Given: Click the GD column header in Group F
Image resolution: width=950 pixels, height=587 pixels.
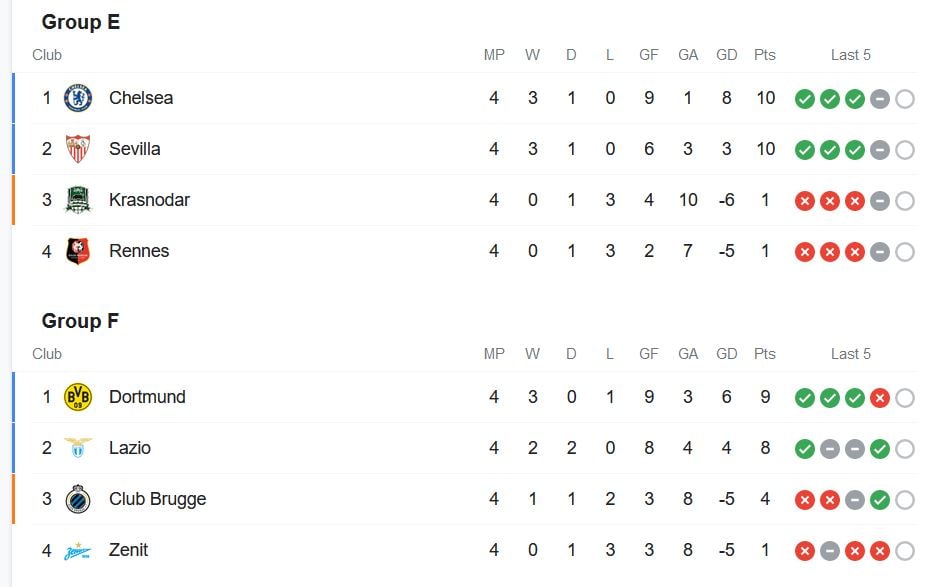Looking at the screenshot, I should click(726, 354).
